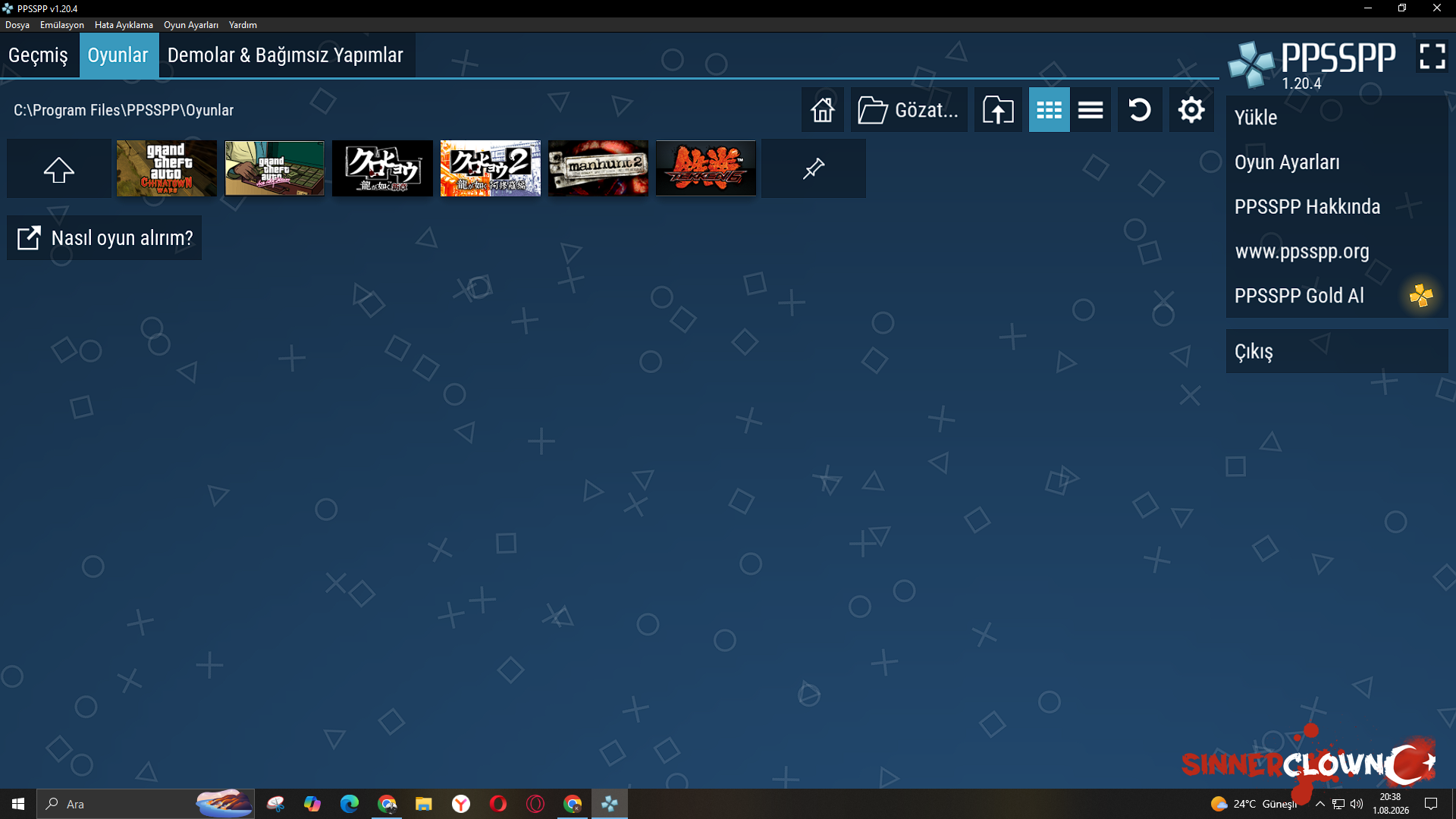Go up one folder with the up arrow tile
The image size is (1456, 819).
tap(59, 168)
